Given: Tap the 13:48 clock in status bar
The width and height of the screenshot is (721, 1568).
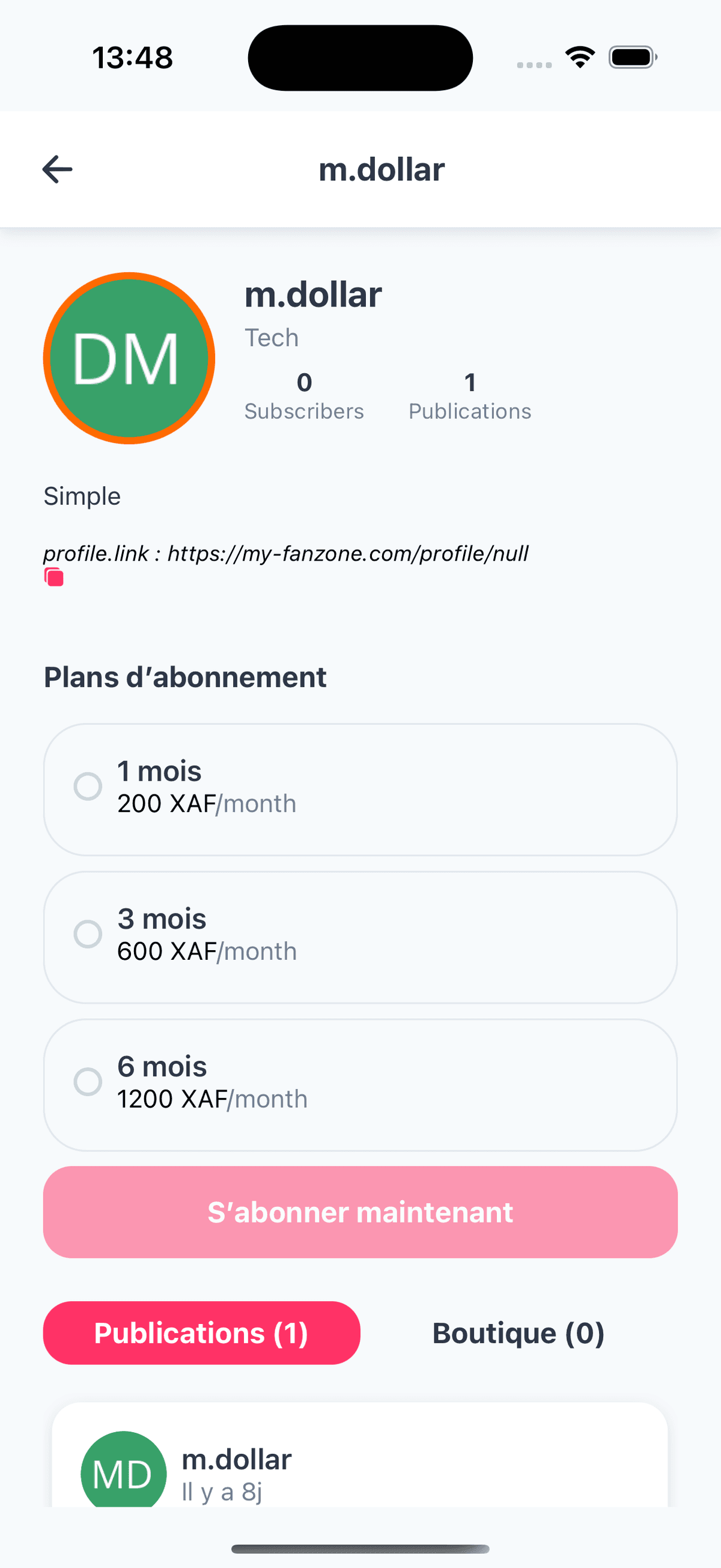Looking at the screenshot, I should pyautogui.click(x=133, y=58).
